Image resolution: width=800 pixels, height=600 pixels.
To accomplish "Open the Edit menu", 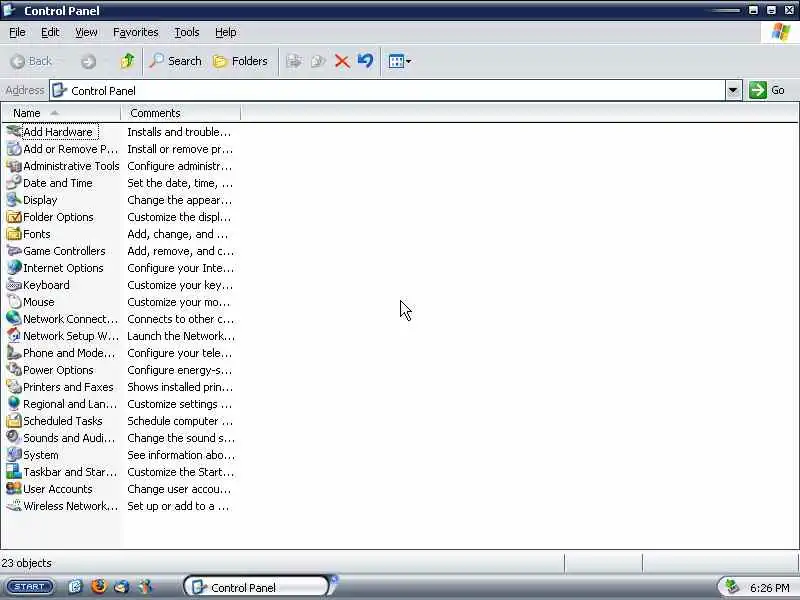I will 50,32.
